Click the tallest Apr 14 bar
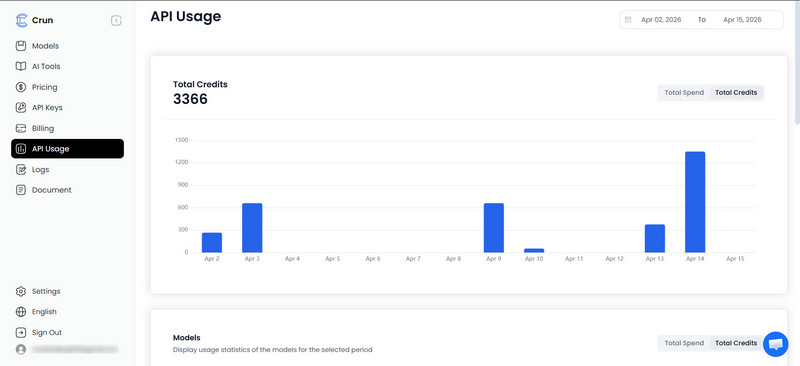Image resolution: width=800 pixels, height=366 pixels. (x=695, y=202)
